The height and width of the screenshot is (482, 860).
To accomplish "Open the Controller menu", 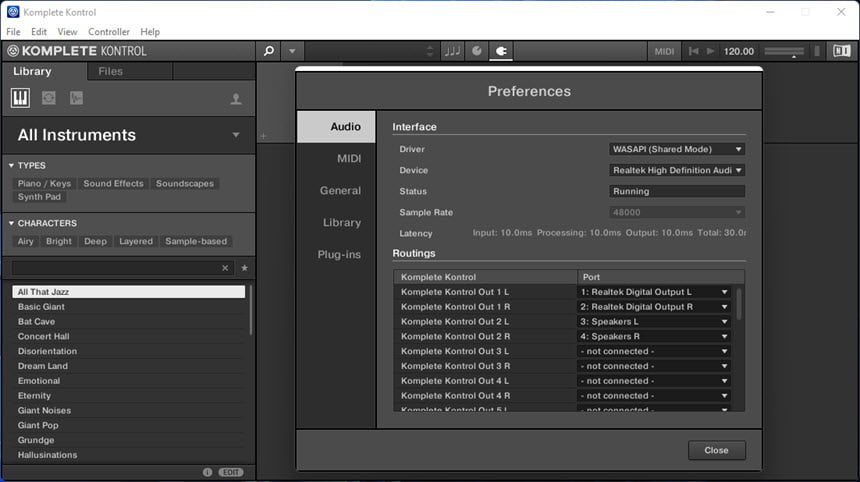I will [x=109, y=32].
